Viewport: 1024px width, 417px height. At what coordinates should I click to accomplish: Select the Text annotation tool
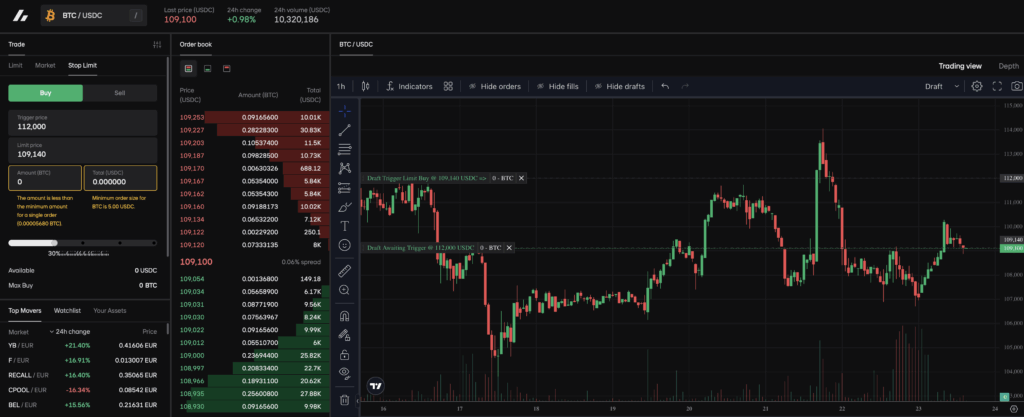[x=345, y=226]
